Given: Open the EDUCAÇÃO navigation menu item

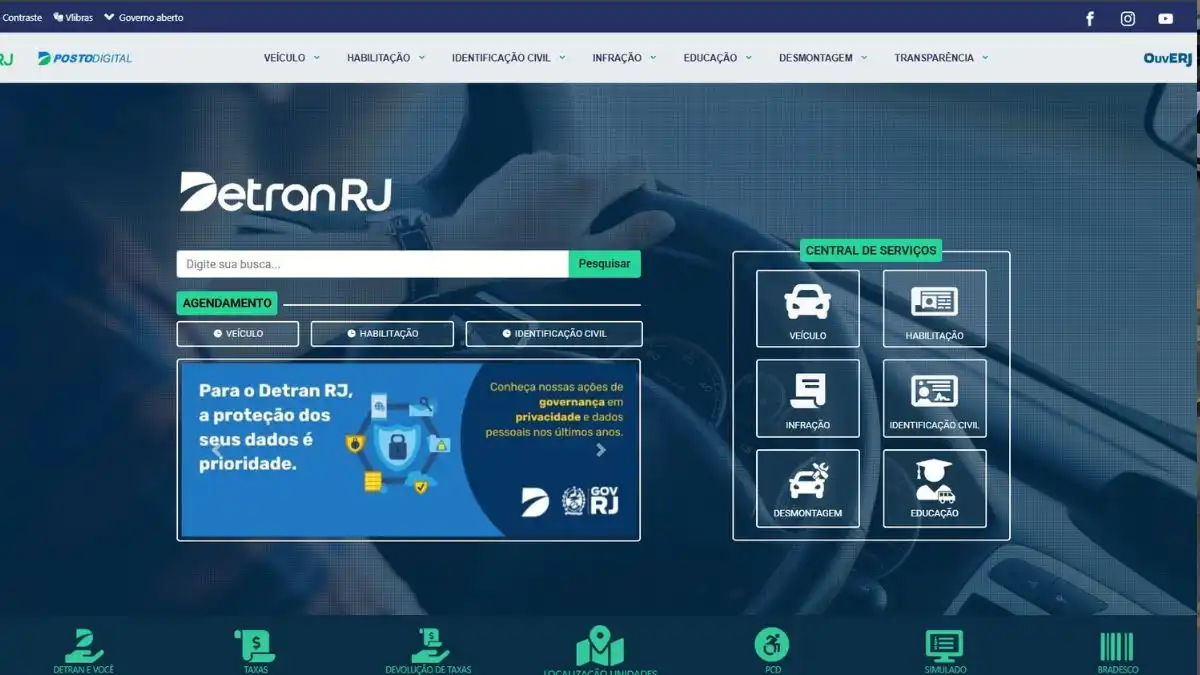Looking at the screenshot, I should pos(710,58).
